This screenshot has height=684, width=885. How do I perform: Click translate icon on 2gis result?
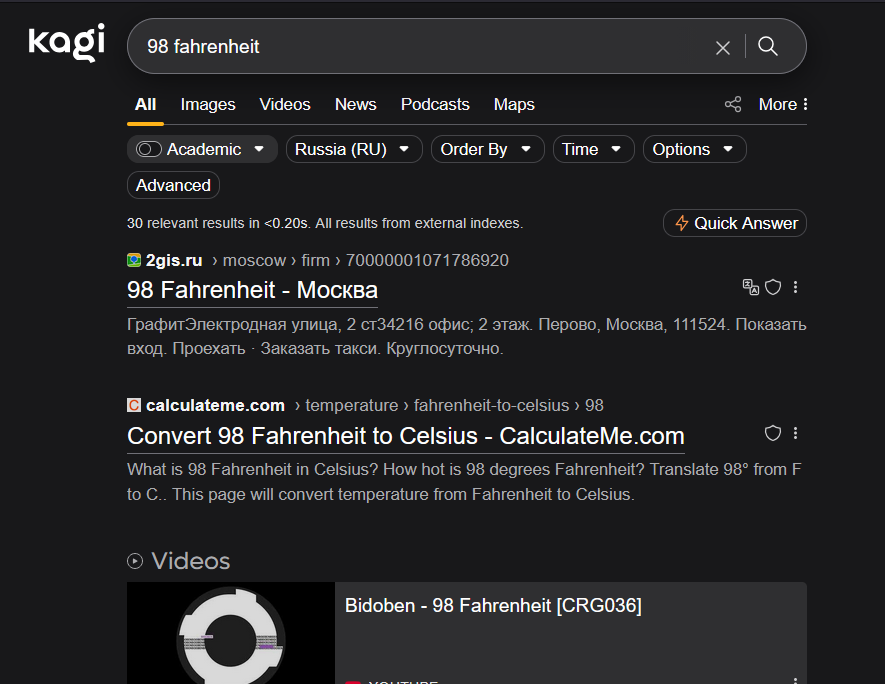(750, 287)
